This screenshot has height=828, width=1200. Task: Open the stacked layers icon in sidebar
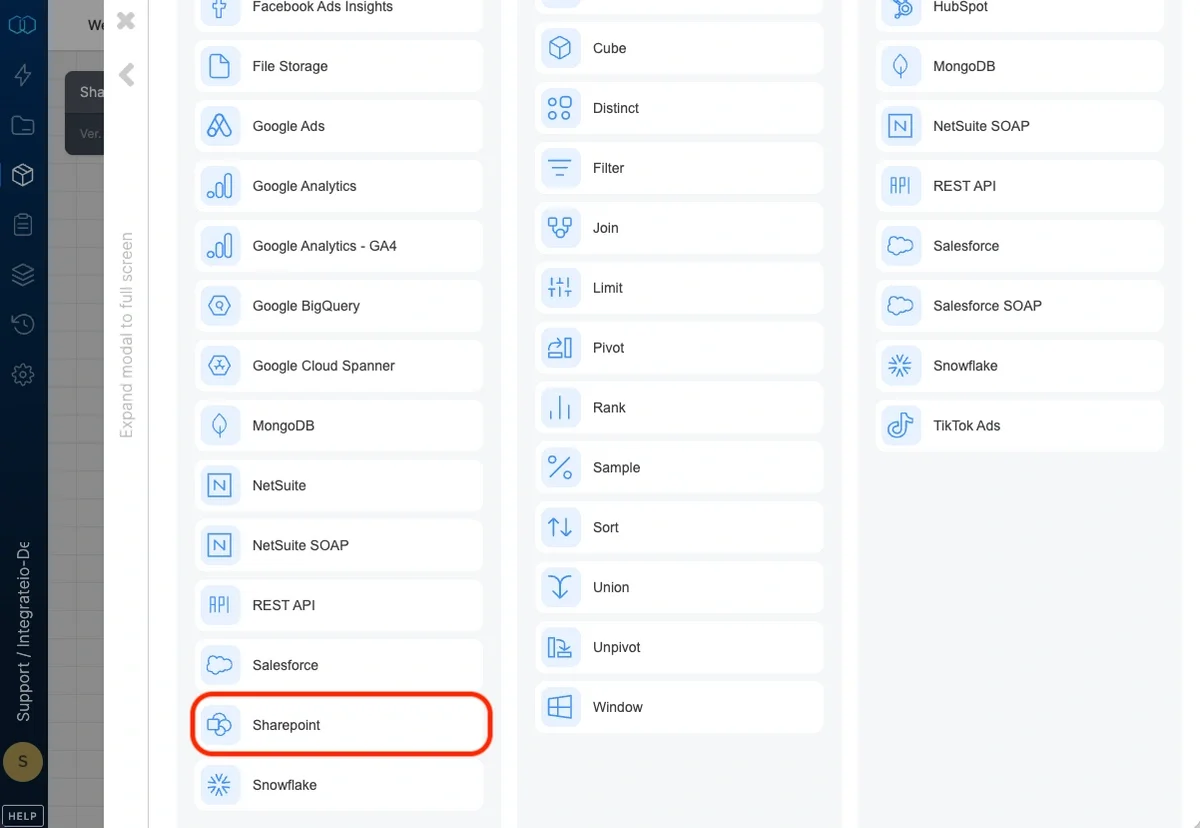(23, 275)
